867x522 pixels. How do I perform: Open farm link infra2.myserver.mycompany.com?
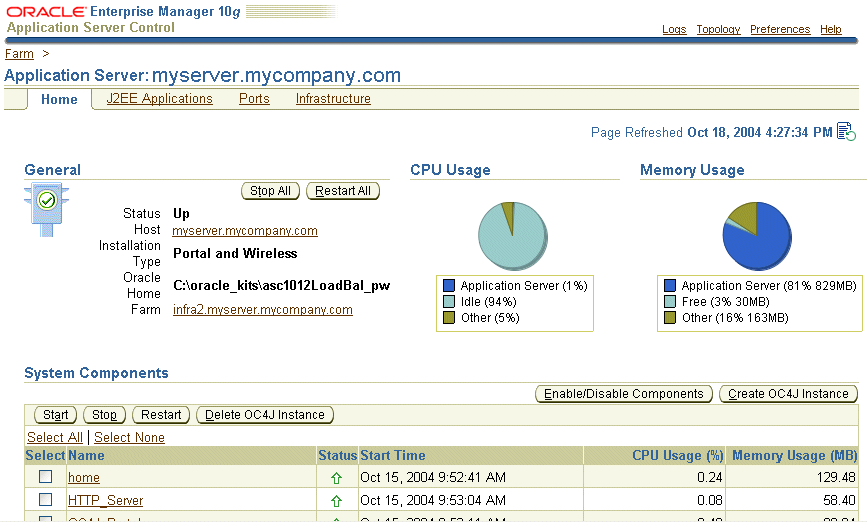pyautogui.click(x=263, y=310)
